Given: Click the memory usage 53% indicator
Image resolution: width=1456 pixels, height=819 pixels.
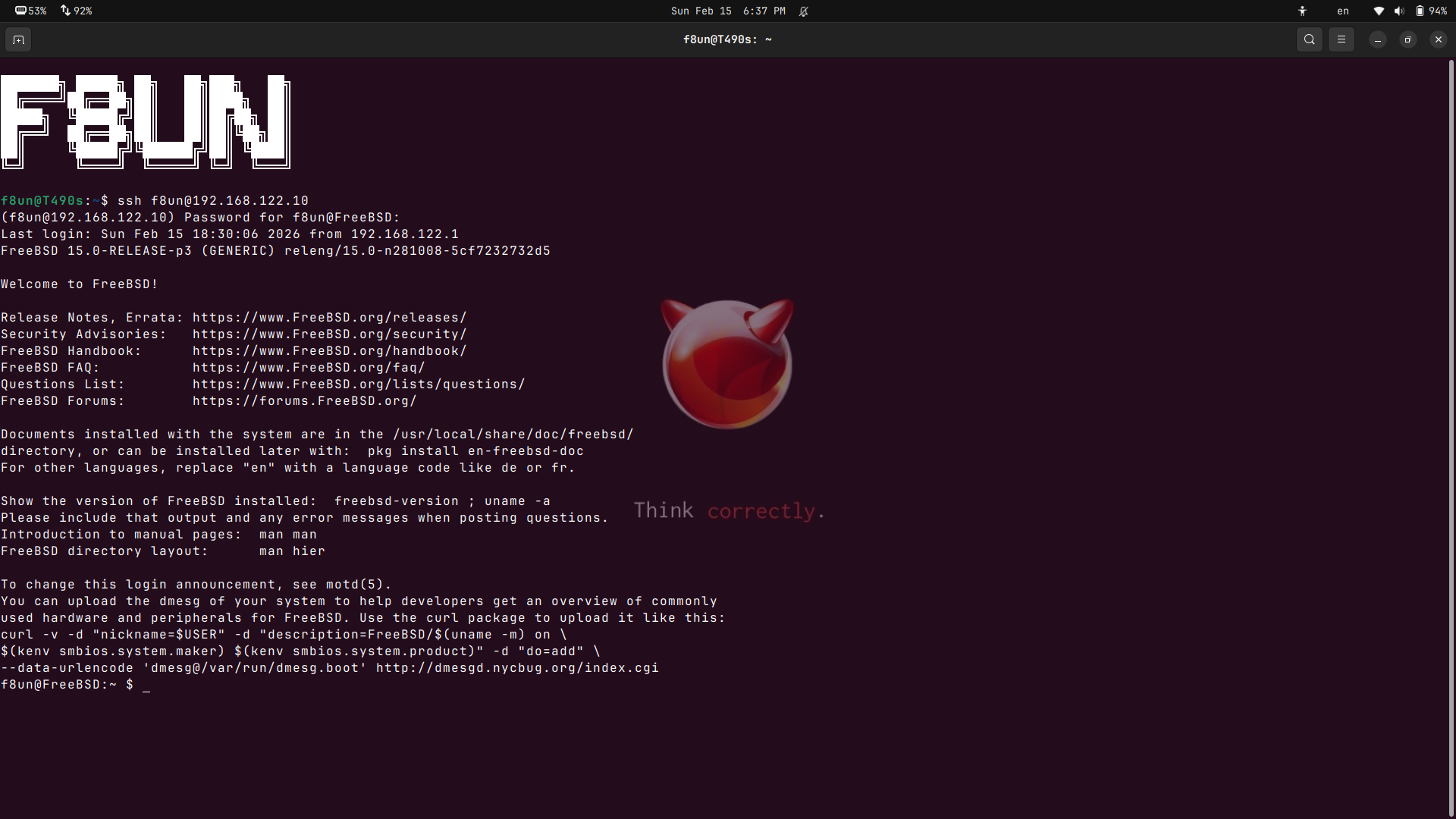Looking at the screenshot, I should pos(31,11).
